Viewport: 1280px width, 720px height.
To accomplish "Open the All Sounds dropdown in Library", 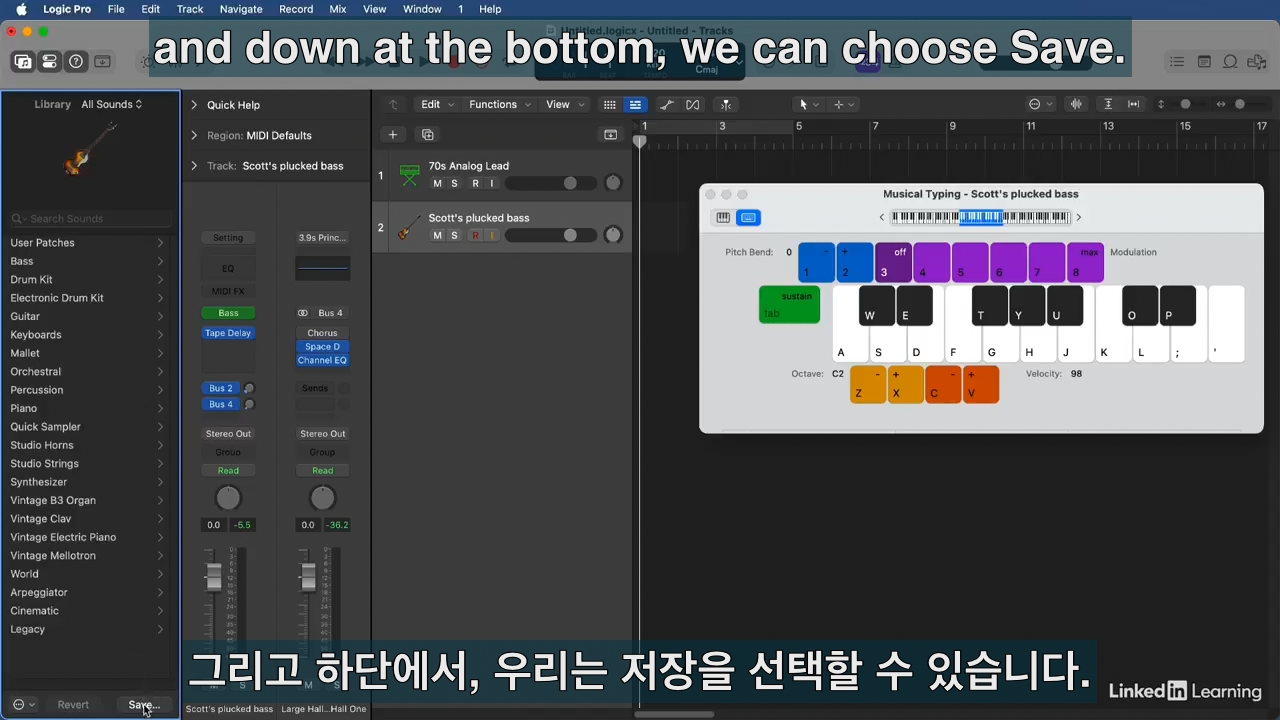I will 112,104.
